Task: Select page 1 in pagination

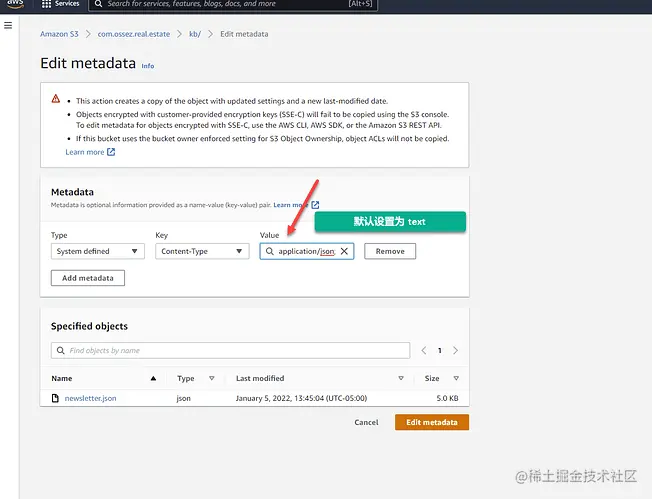Action: 440,351
